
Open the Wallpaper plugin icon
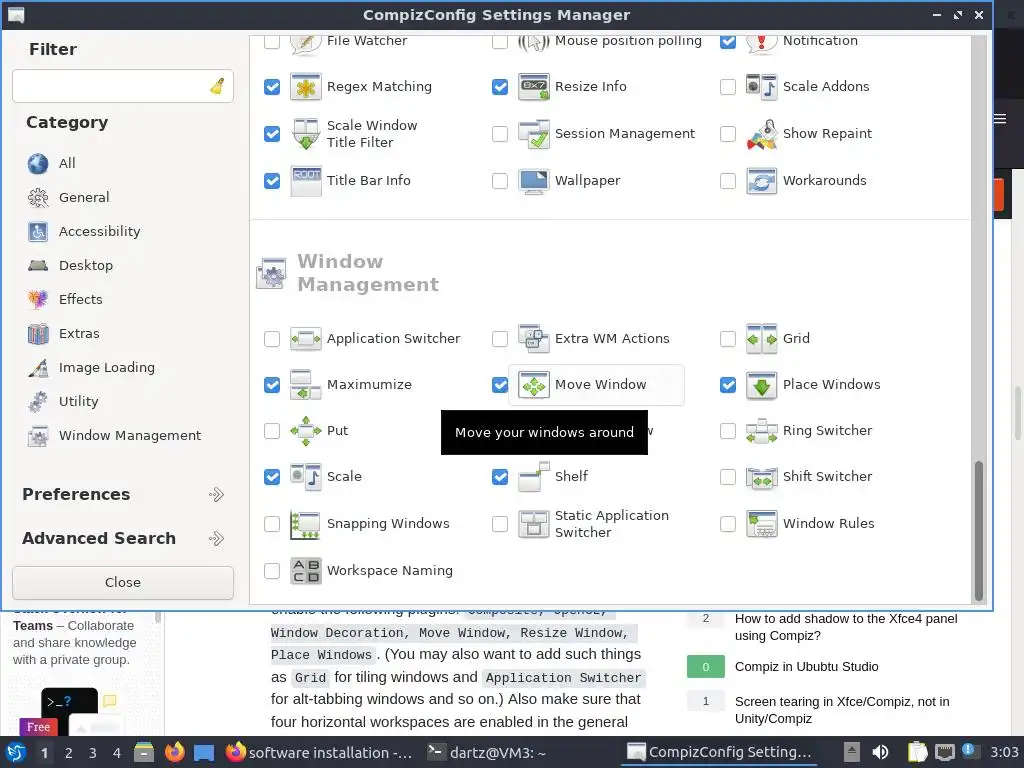pos(534,181)
